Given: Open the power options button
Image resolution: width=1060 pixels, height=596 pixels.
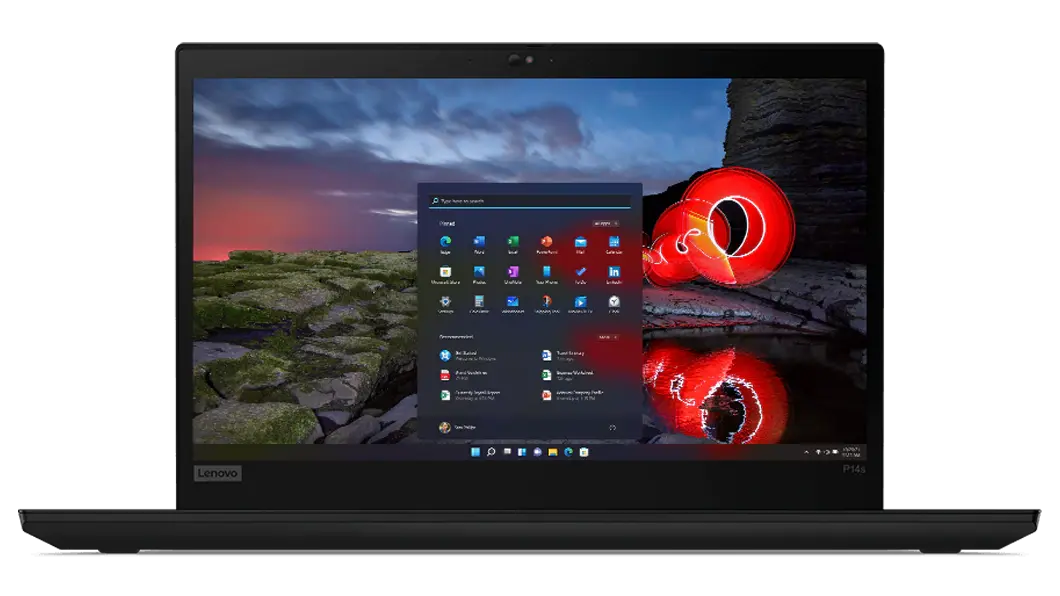Looking at the screenshot, I should coord(612,427).
